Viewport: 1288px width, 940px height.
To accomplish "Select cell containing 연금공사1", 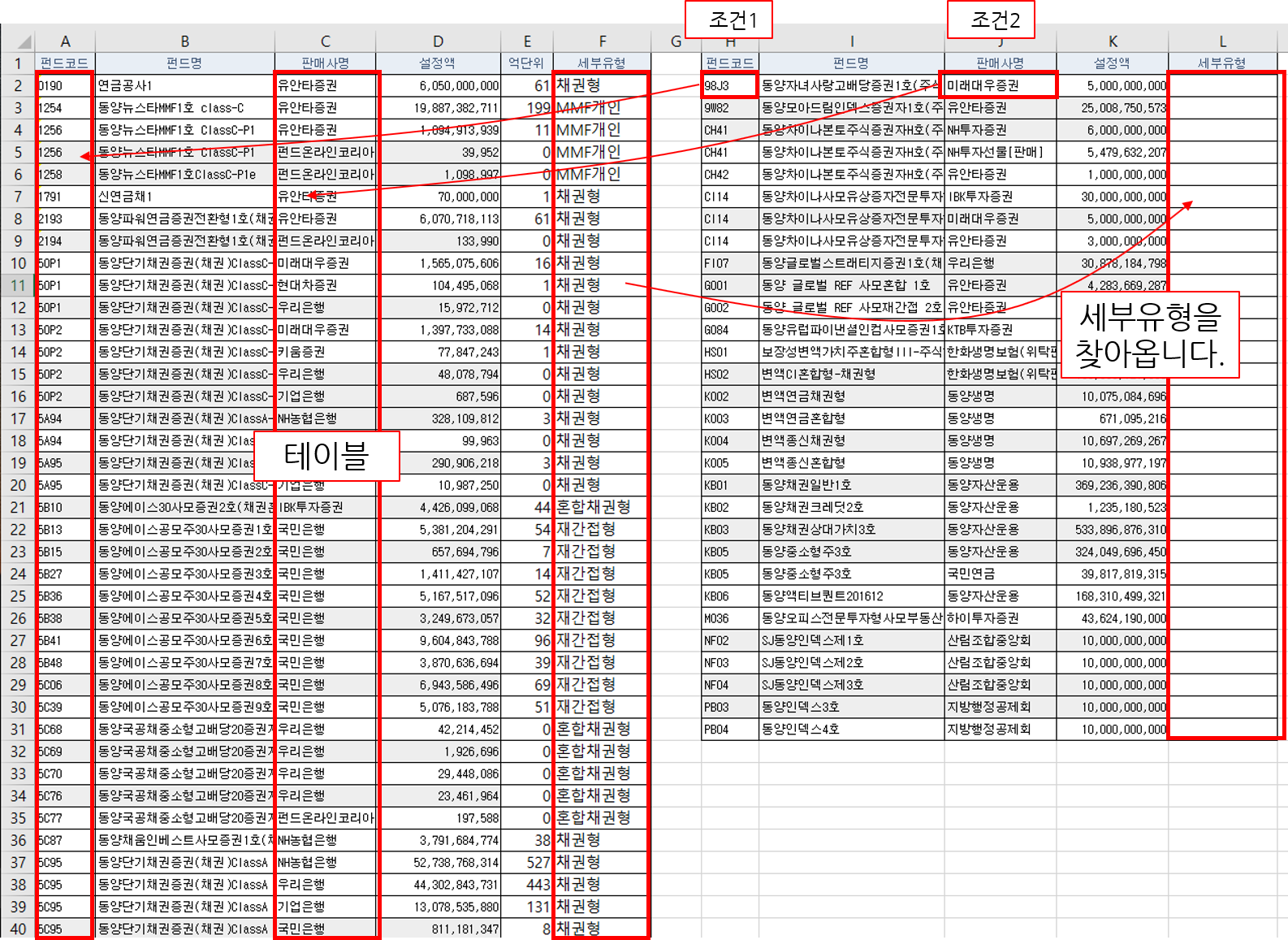I will point(185,85).
